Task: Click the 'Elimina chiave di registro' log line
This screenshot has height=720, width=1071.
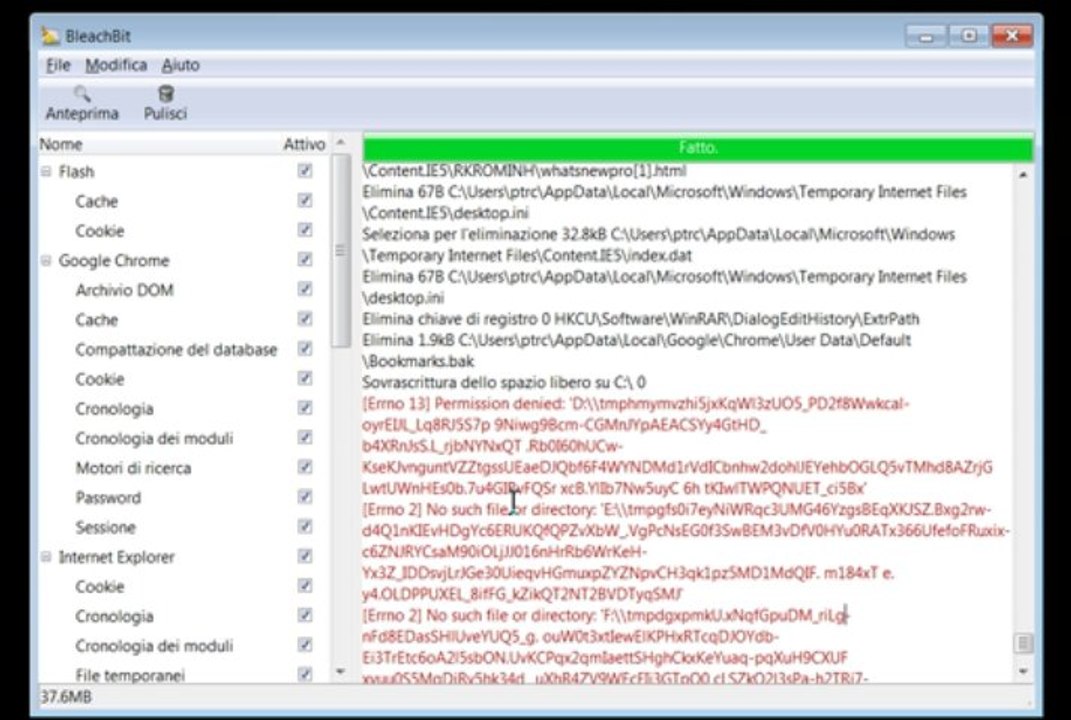Action: tap(641, 319)
